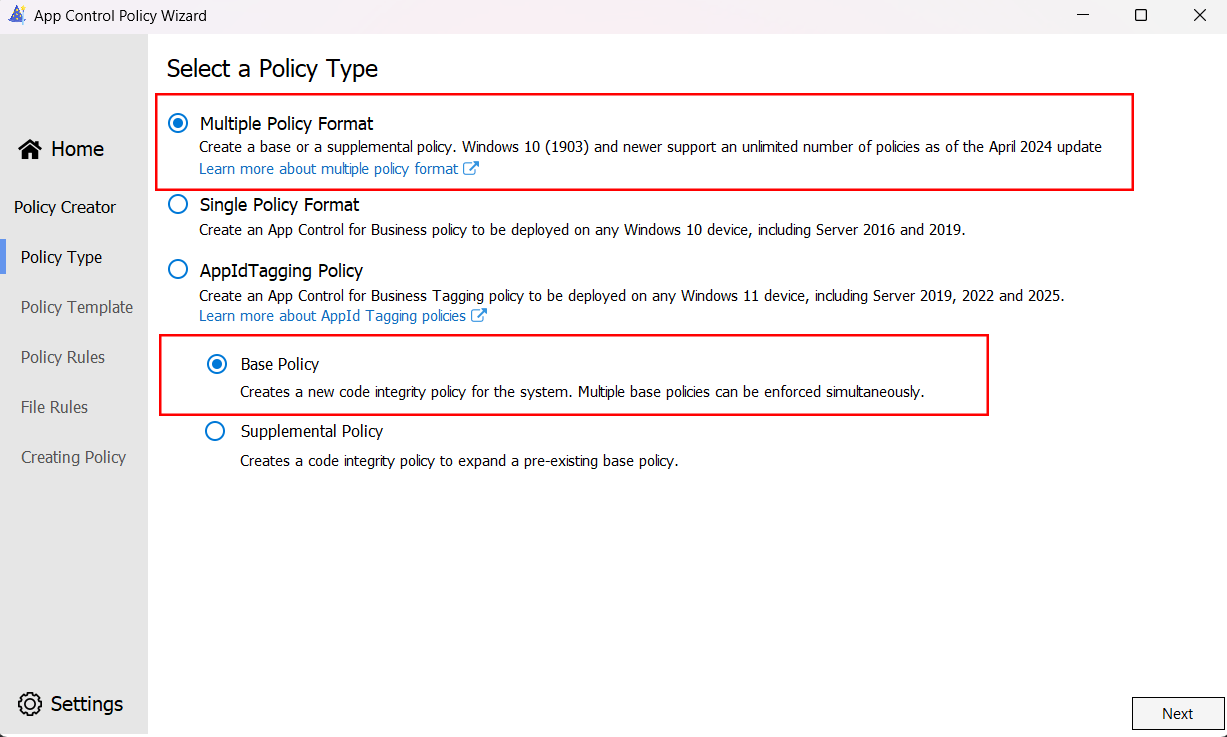Open Settings via the gear icon
This screenshot has height=737, width=1227.
pos(30,704)
